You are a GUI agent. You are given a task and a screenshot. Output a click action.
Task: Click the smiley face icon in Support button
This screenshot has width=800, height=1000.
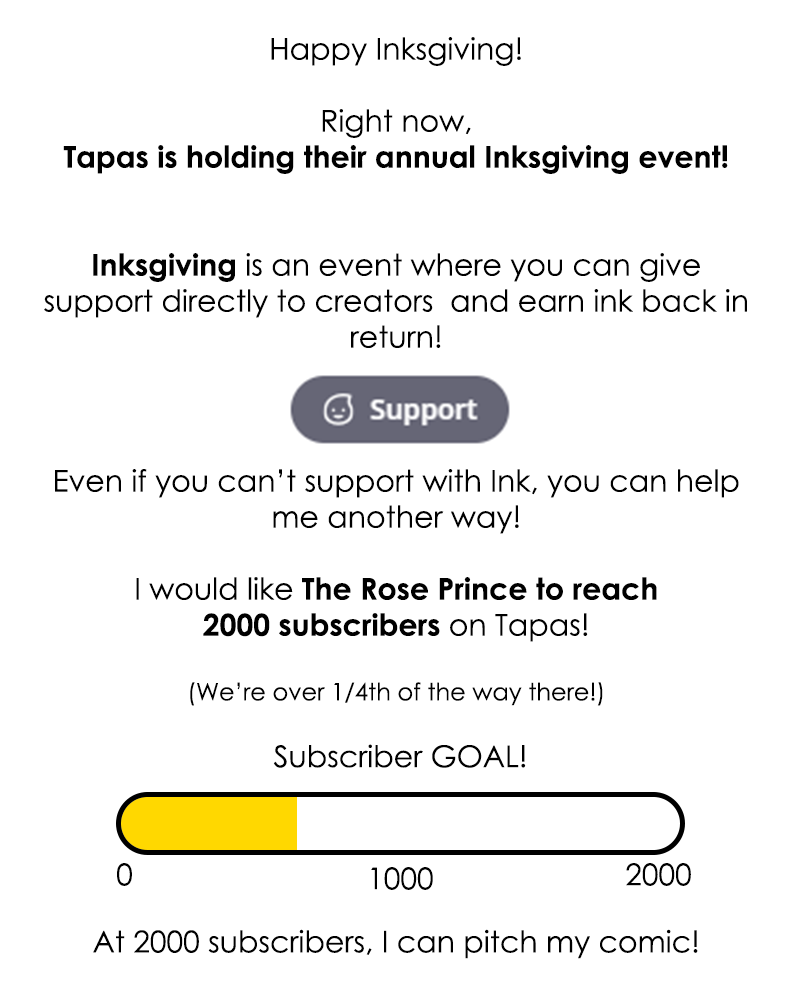tap(339, 409)
